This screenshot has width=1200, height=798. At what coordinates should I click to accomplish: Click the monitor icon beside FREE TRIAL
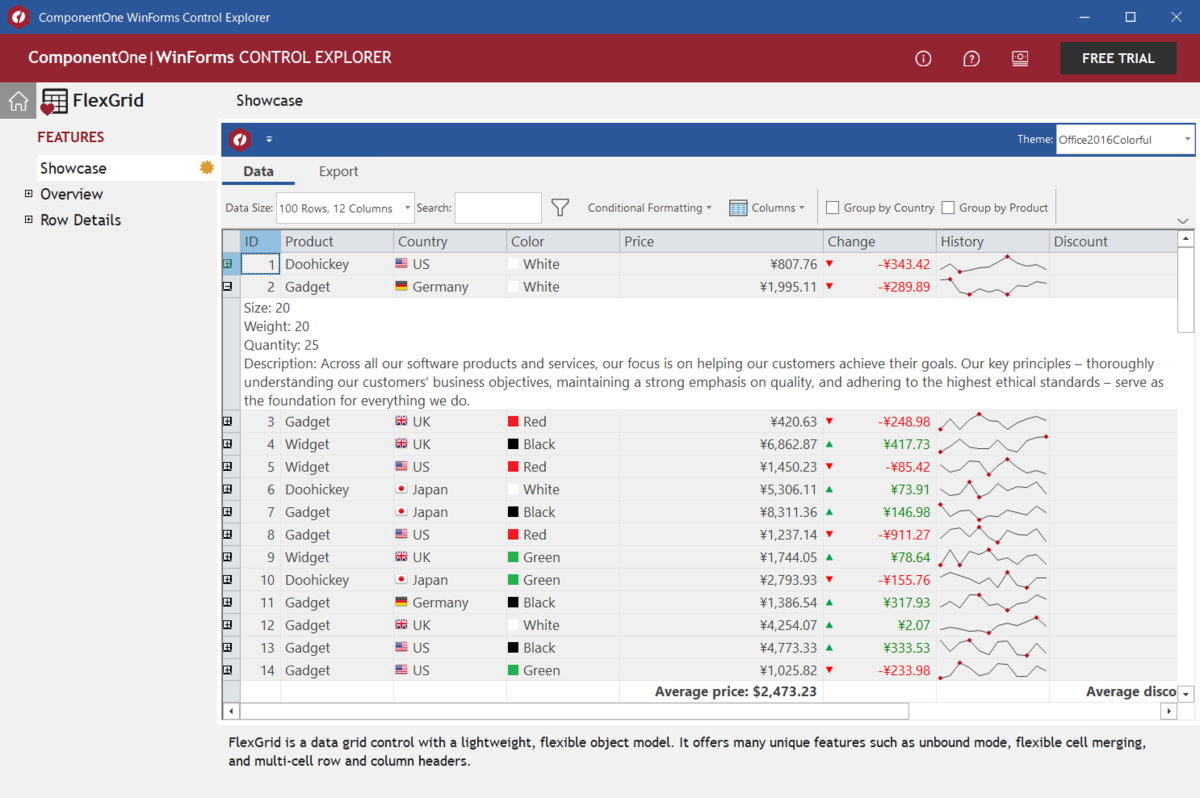(1020, 58)
